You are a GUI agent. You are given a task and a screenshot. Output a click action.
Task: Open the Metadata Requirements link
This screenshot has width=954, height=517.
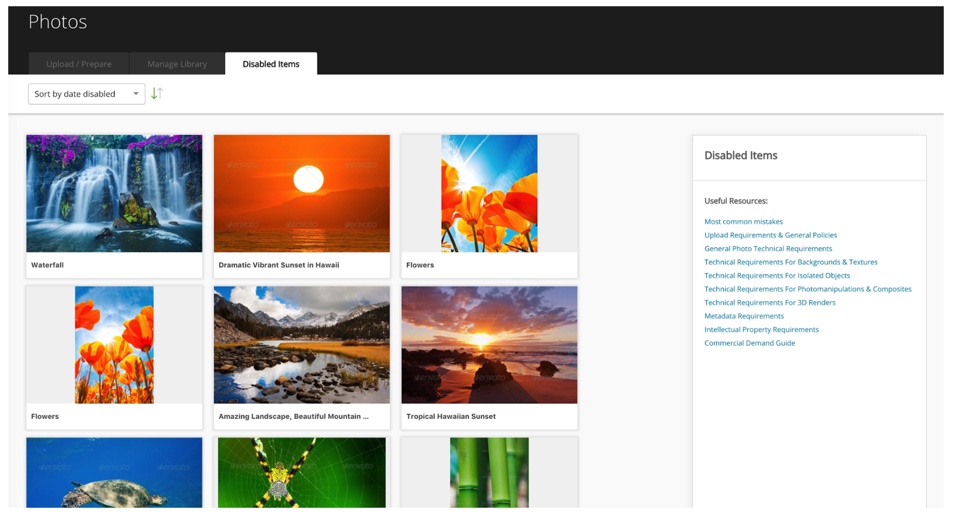click(x=744, y=316)
